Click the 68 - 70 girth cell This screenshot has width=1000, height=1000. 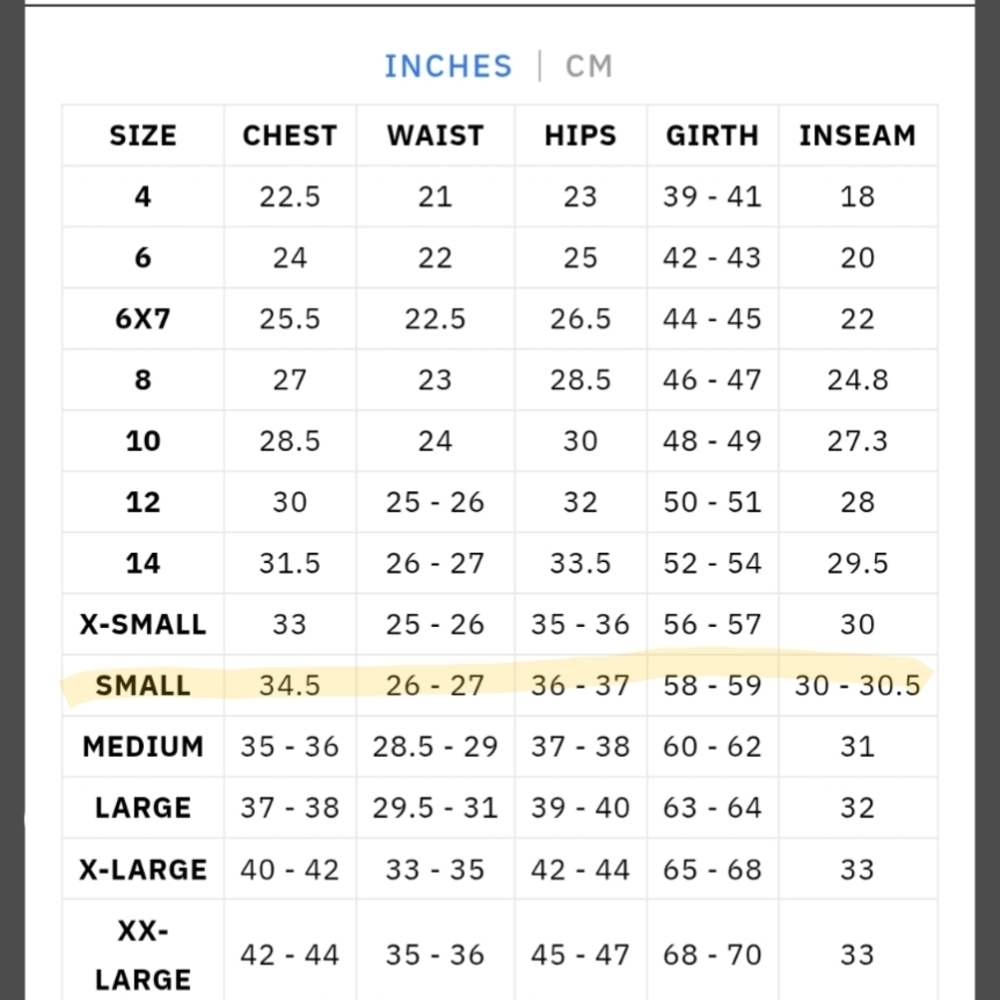712,955
